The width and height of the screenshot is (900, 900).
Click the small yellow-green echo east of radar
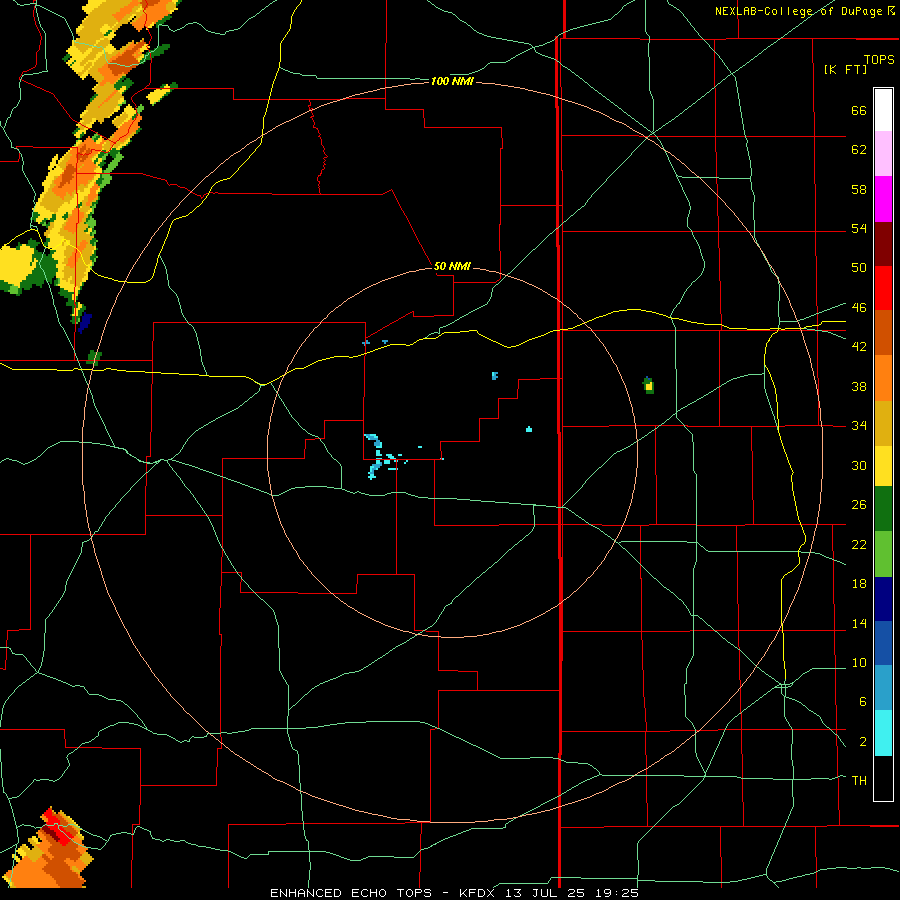[649, 385]
